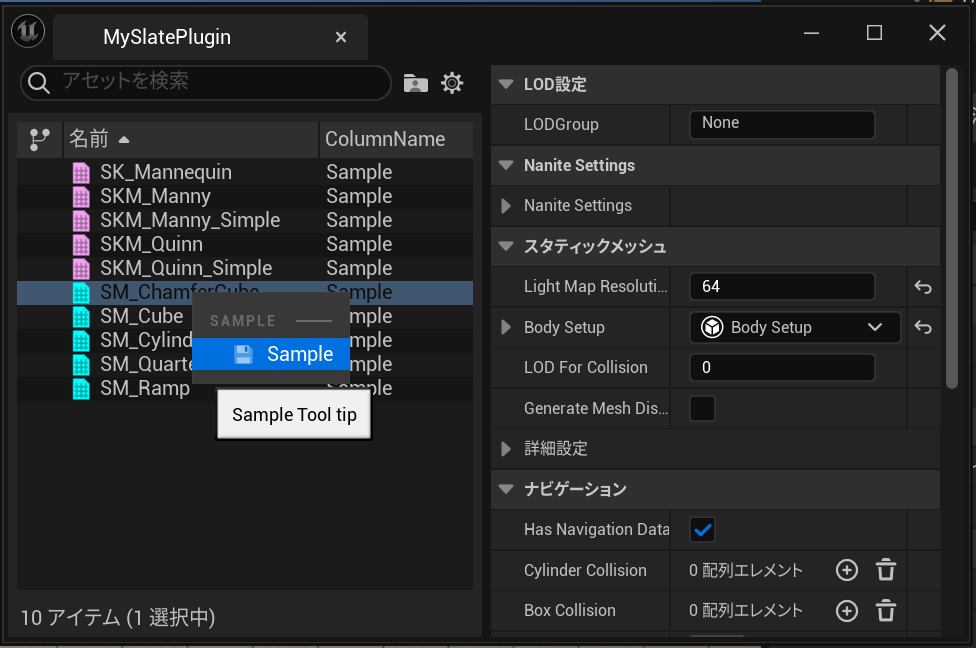
Task: Click the アセットを検索 search field
Action: click(x=220, y=82)
